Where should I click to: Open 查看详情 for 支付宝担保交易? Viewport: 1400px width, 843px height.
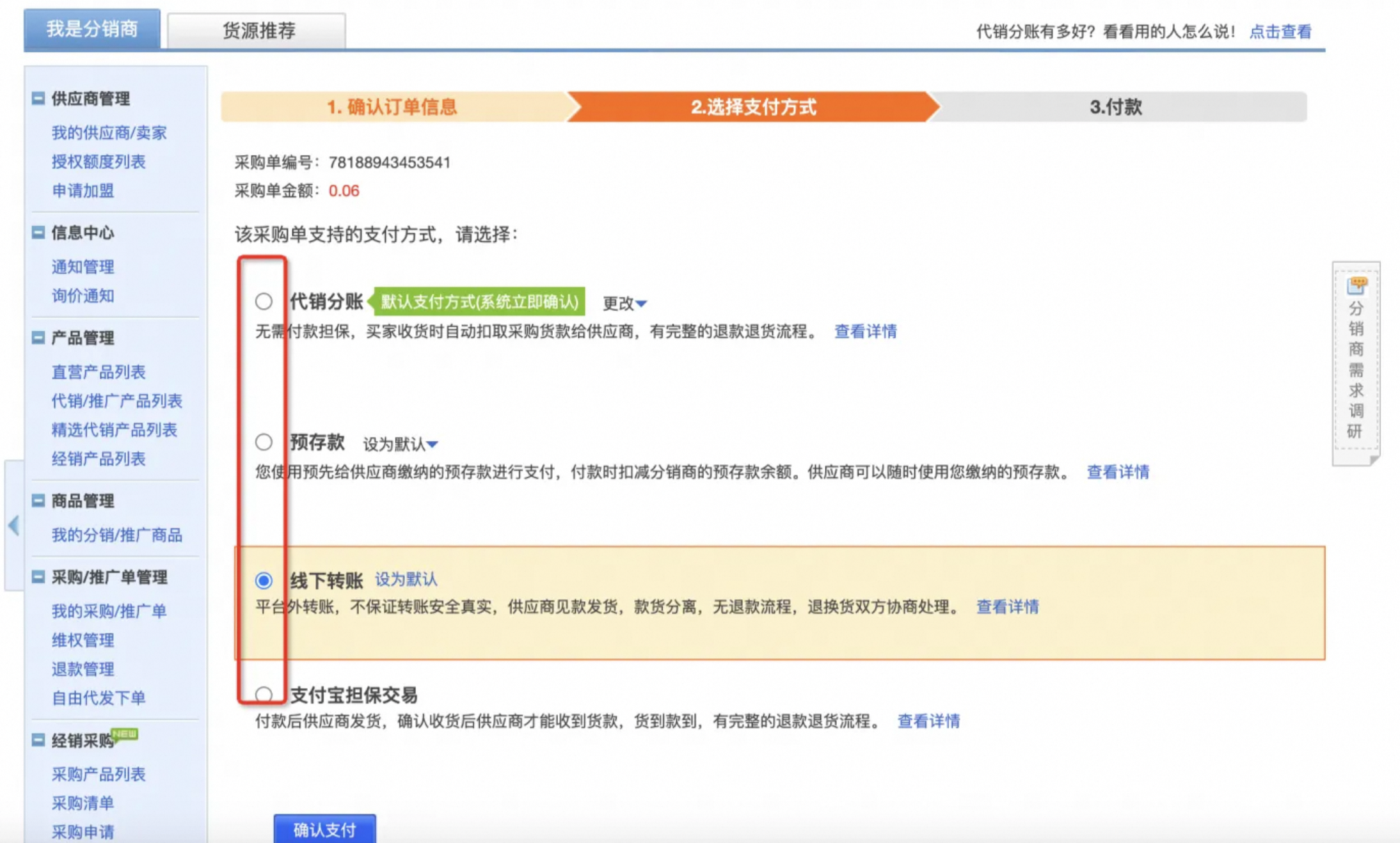(x=929, y=721)
